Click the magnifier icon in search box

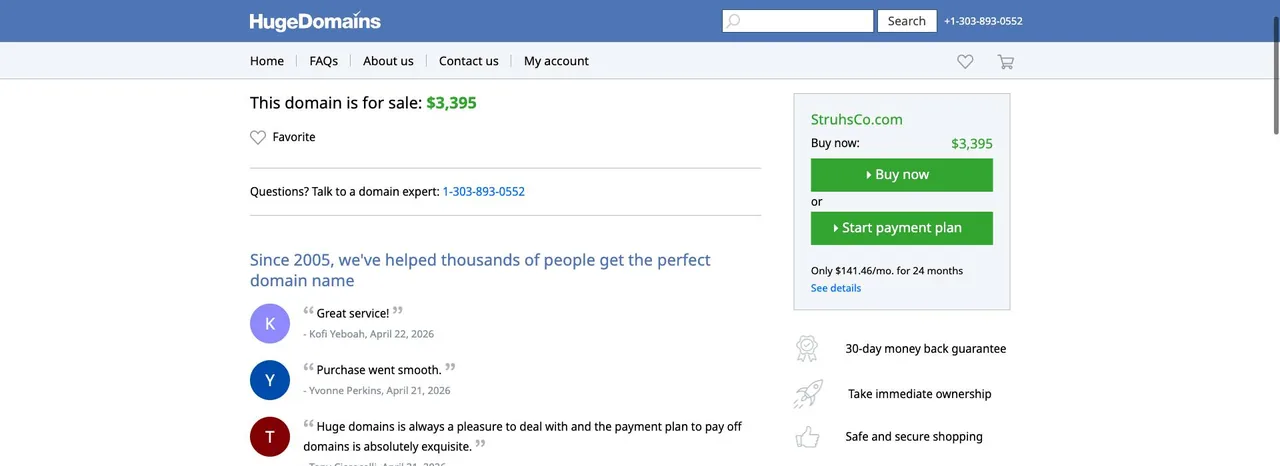[x=734, y=21]
